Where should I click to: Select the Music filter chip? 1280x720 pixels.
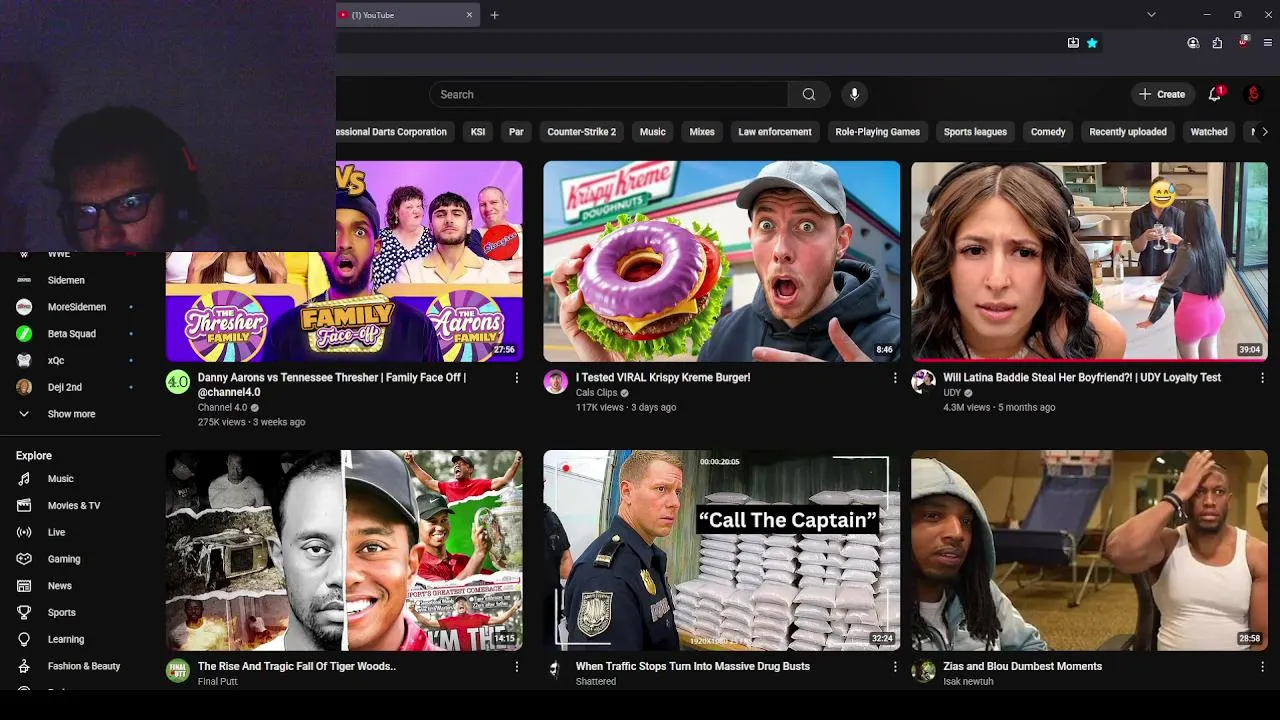652,132
